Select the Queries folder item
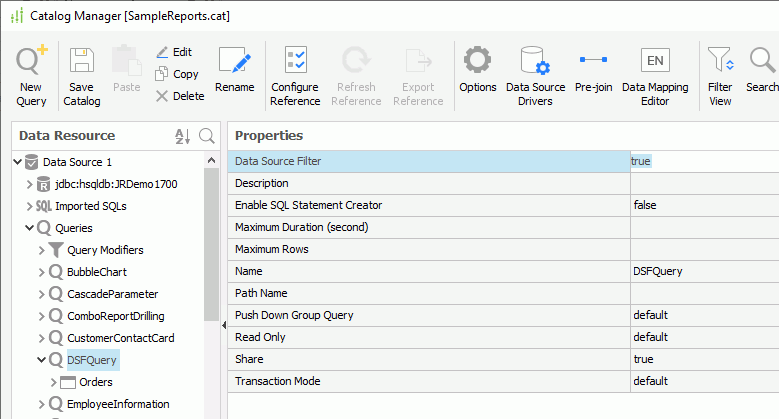The height and width of the screenshot is (419, 779). click(74, 228)
